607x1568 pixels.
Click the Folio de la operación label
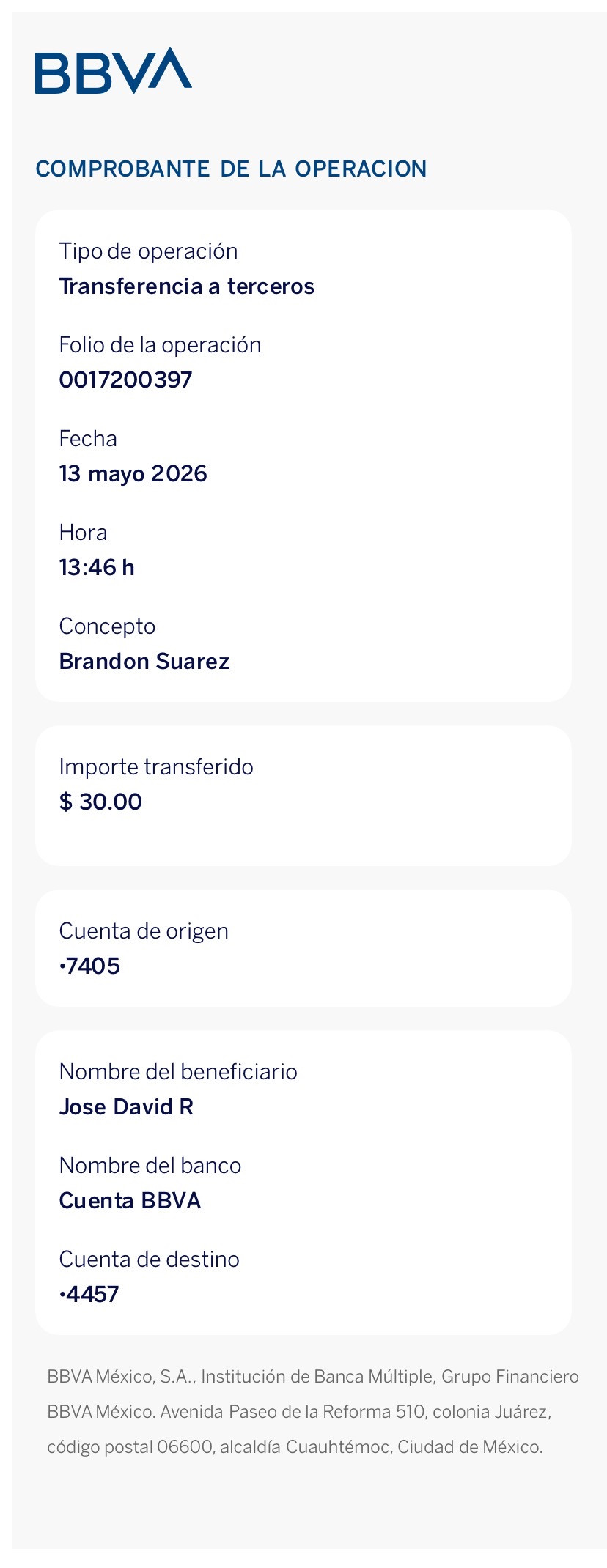[x=160, y=345]
